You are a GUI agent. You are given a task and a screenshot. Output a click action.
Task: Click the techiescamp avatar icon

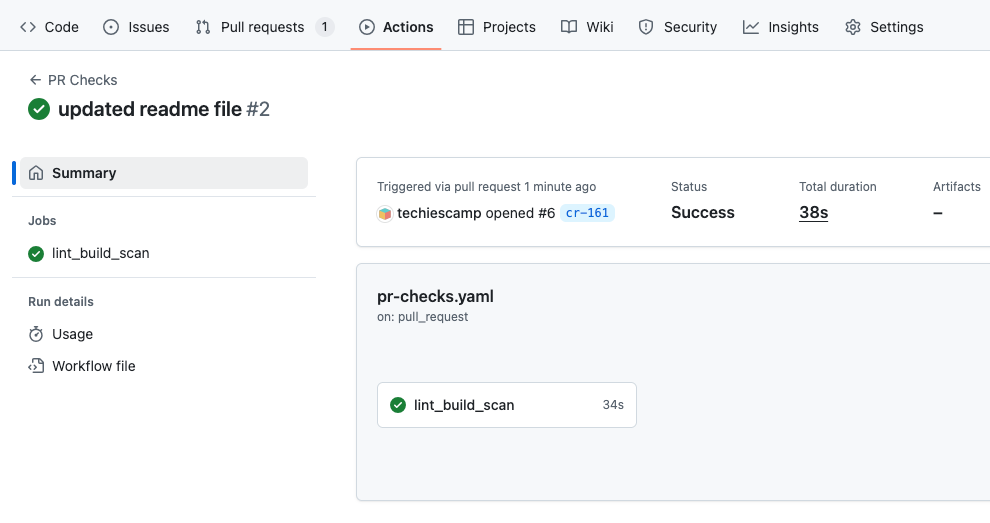tap(385, 213)
